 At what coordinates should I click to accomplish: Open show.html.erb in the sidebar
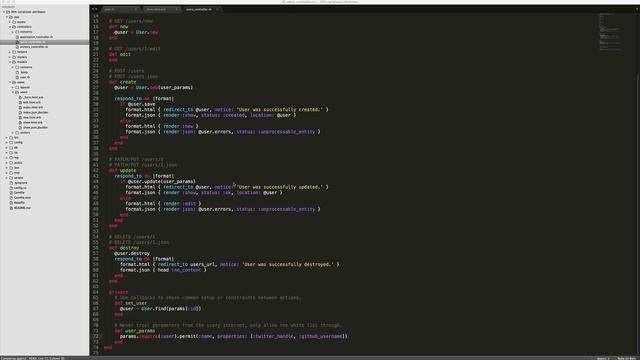pos(33,122)
